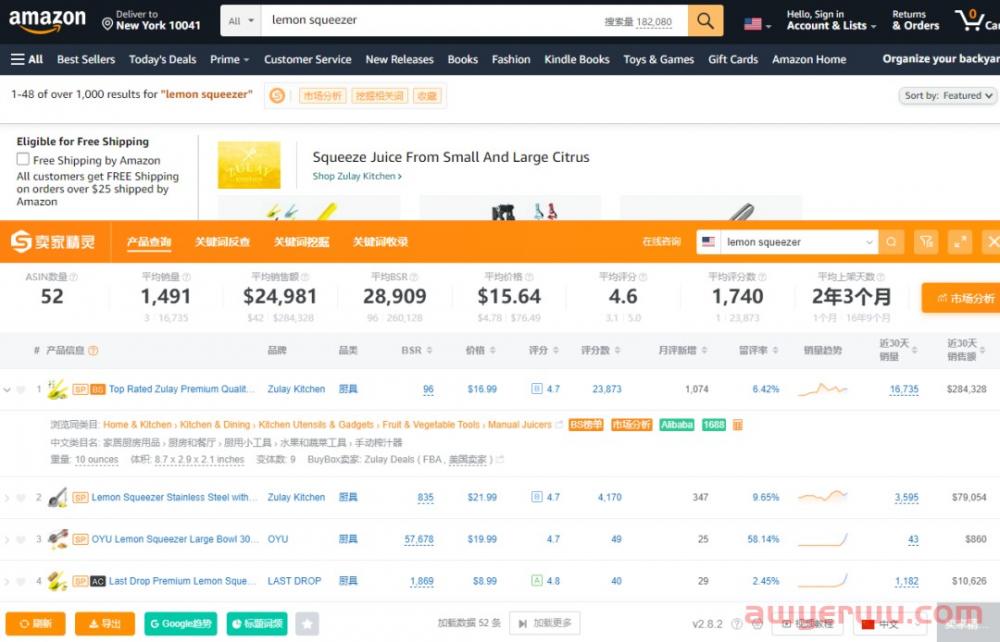
Task: Export data with the 导出 button
Action: (105, 624)
